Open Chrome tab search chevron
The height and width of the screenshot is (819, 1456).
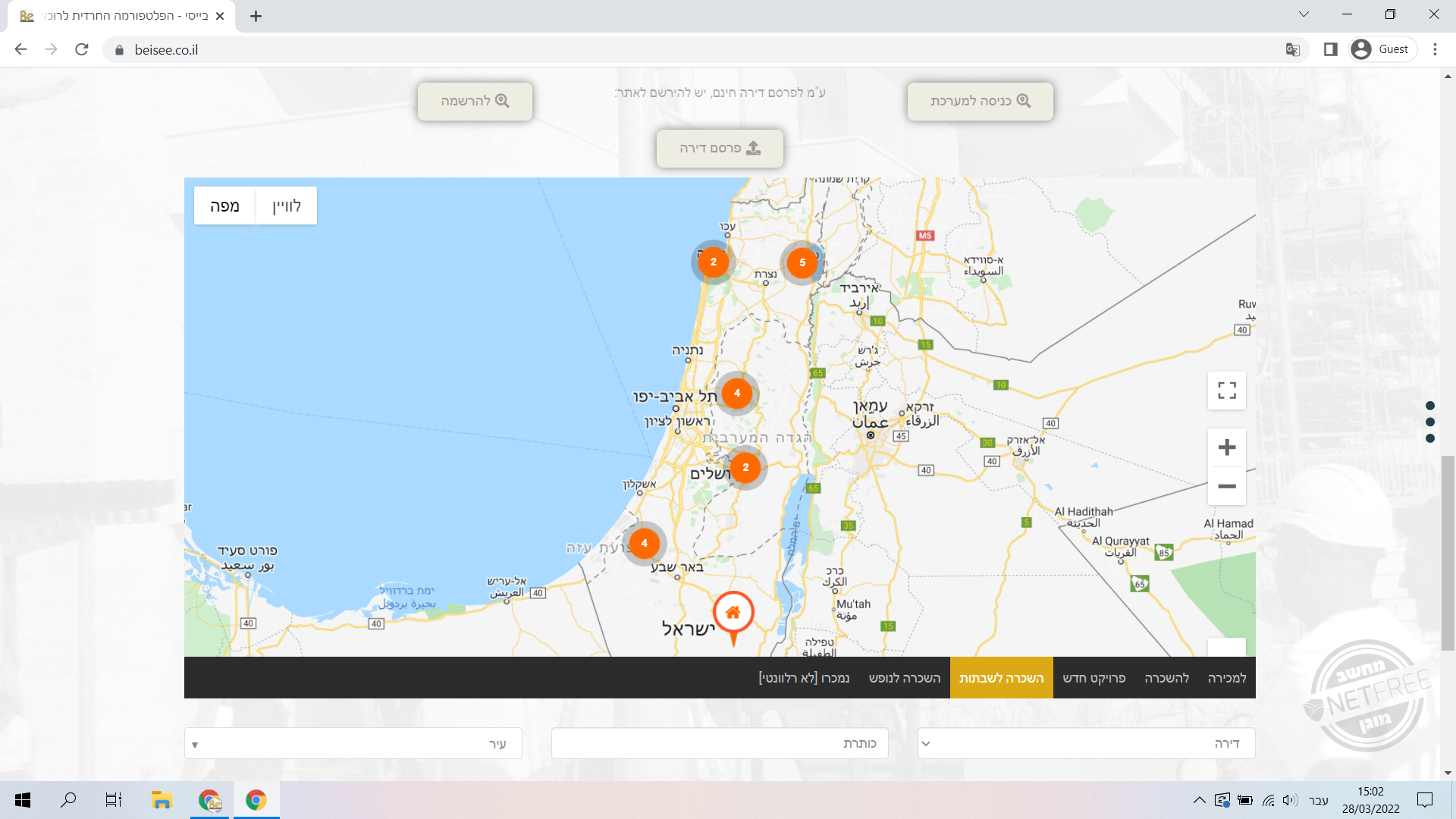point(1304,14)
